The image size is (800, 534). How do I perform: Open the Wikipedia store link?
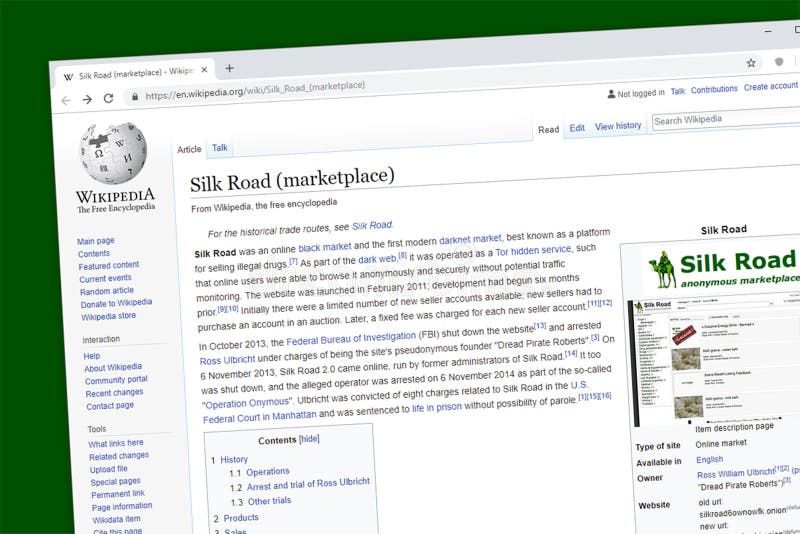(109, 316)
